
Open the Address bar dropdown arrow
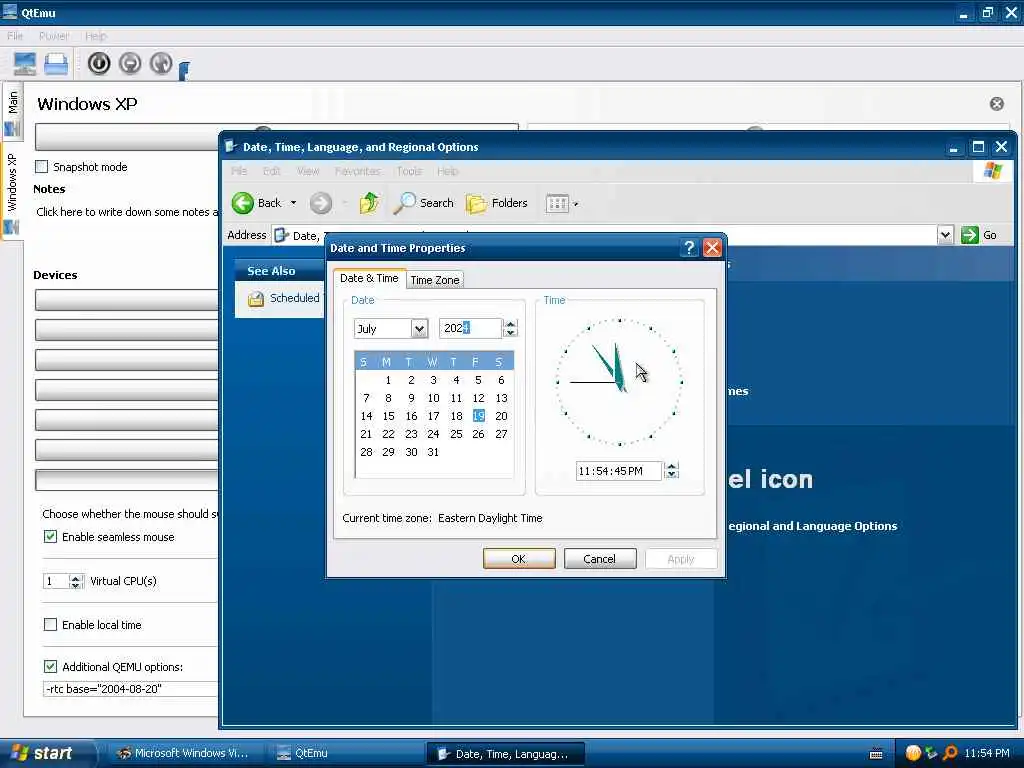(x=945, y=235)
